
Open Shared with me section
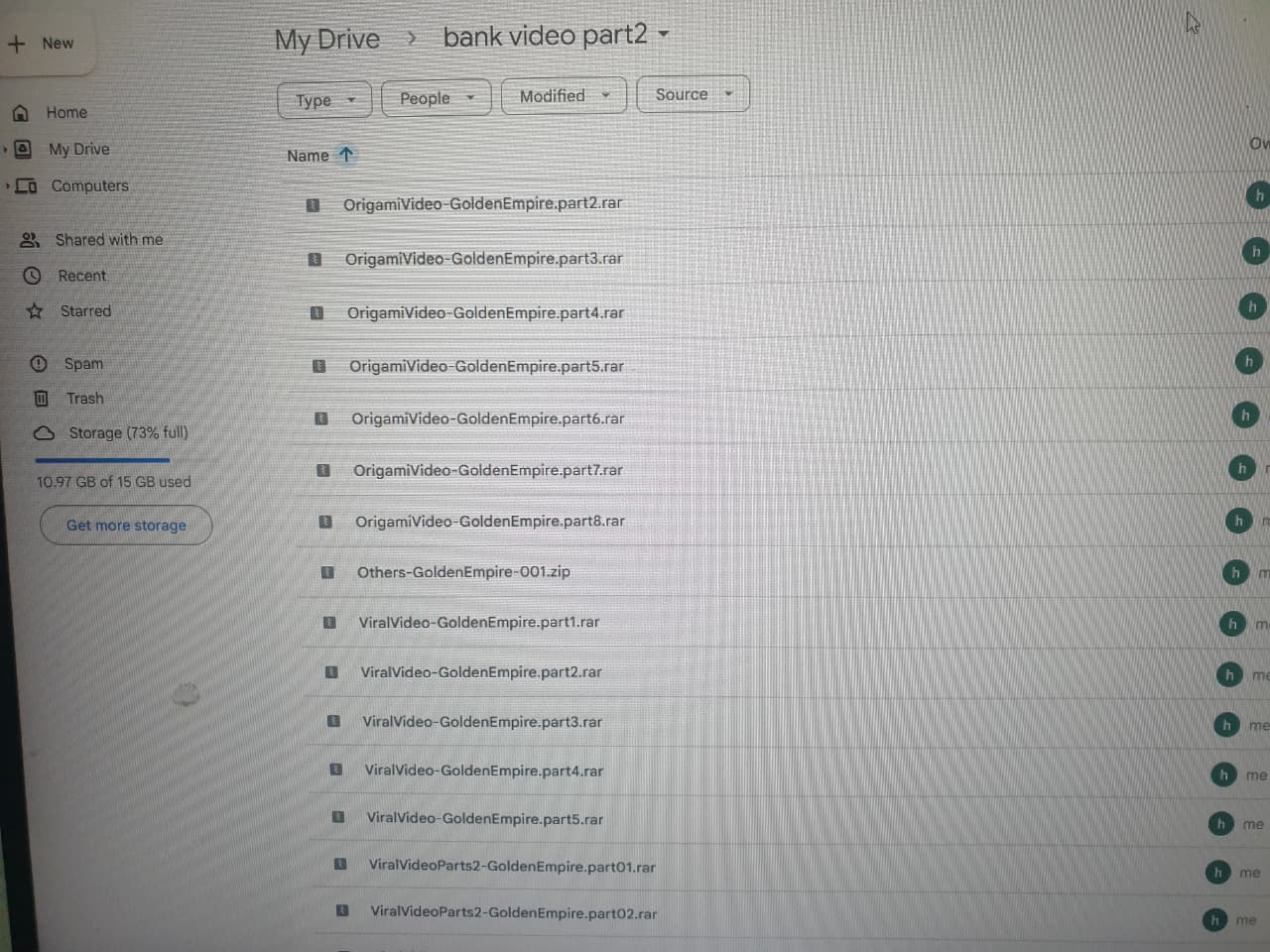109,240
